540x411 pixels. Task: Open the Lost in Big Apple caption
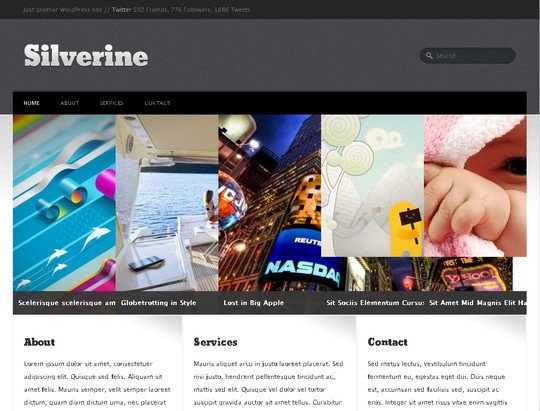coord(254,303)
